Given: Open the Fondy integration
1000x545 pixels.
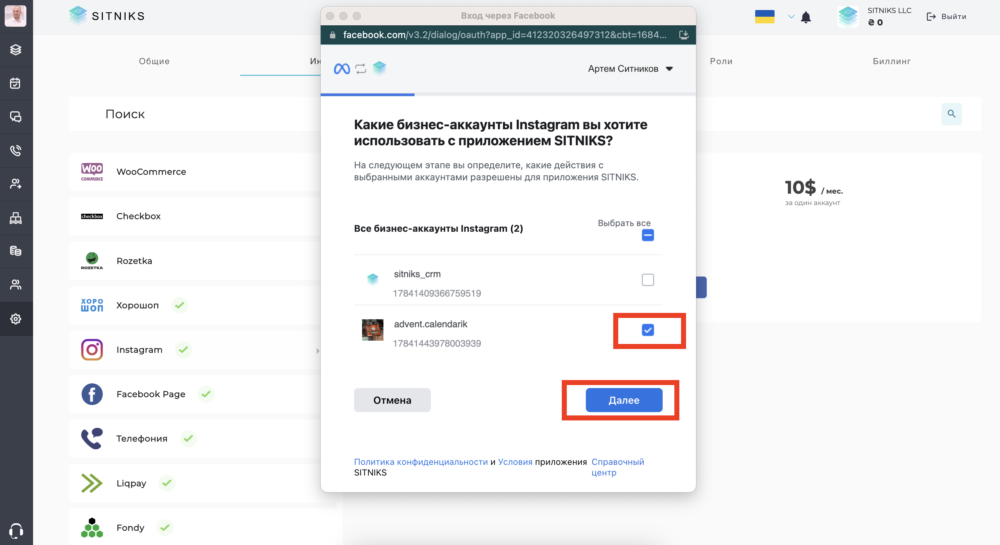Looking at the screenshot, I should click(195, 528).
